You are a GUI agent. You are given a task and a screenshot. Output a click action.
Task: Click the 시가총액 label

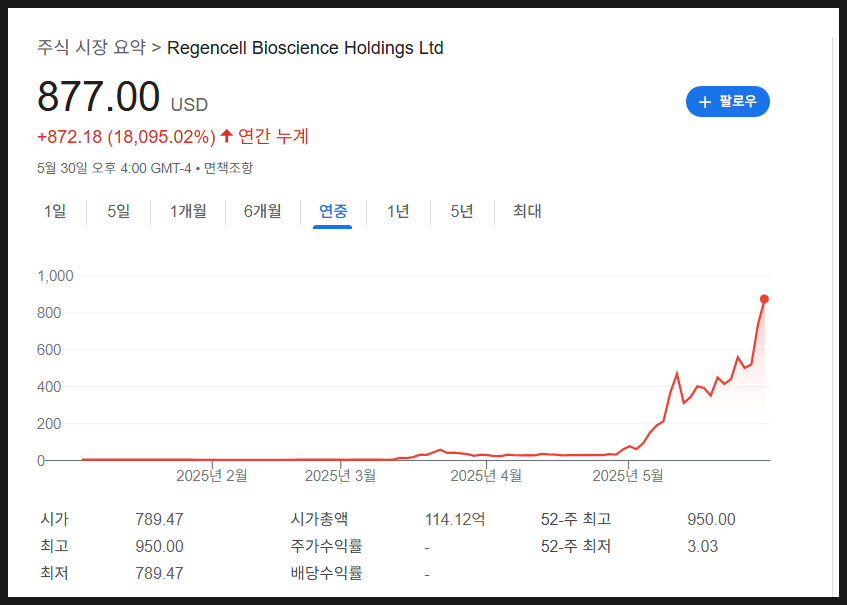click(x=319, y=519)
